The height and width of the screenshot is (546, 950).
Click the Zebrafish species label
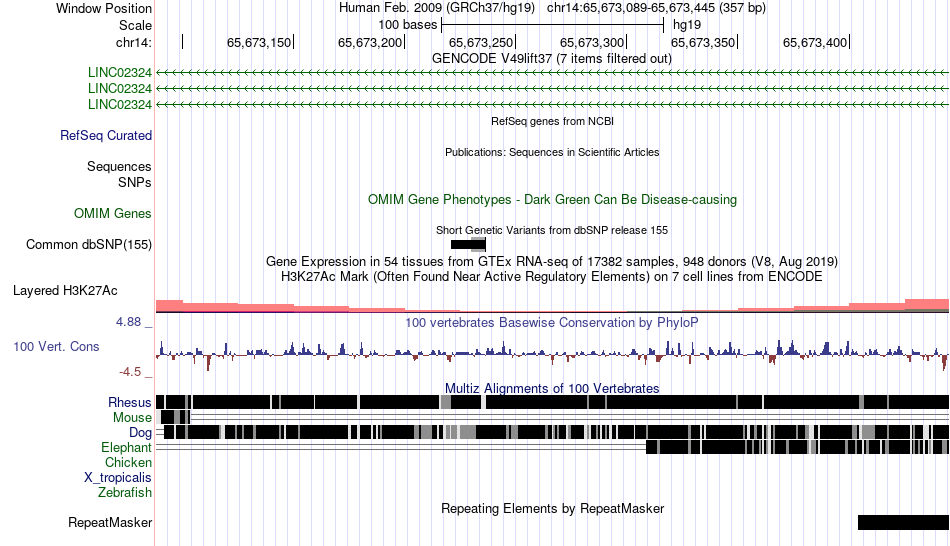point(125,493)
